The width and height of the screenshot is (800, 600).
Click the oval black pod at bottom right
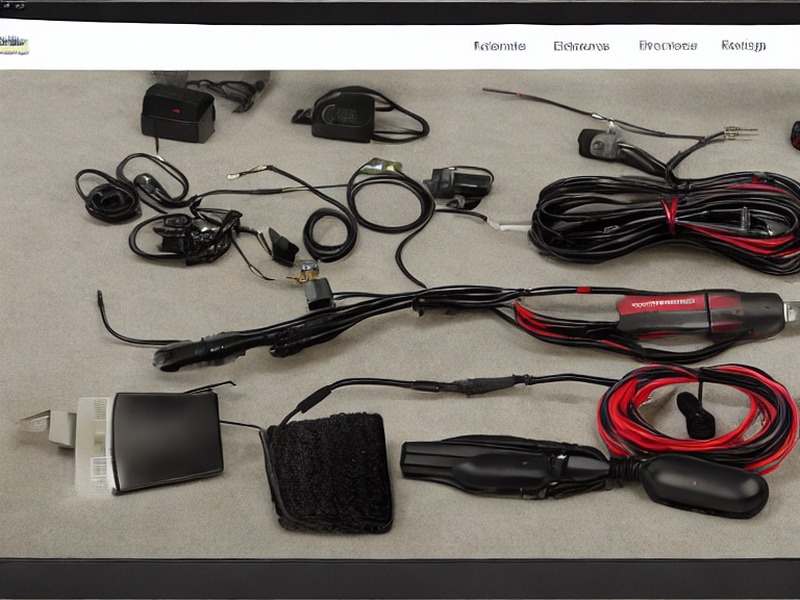pos(704,485)
